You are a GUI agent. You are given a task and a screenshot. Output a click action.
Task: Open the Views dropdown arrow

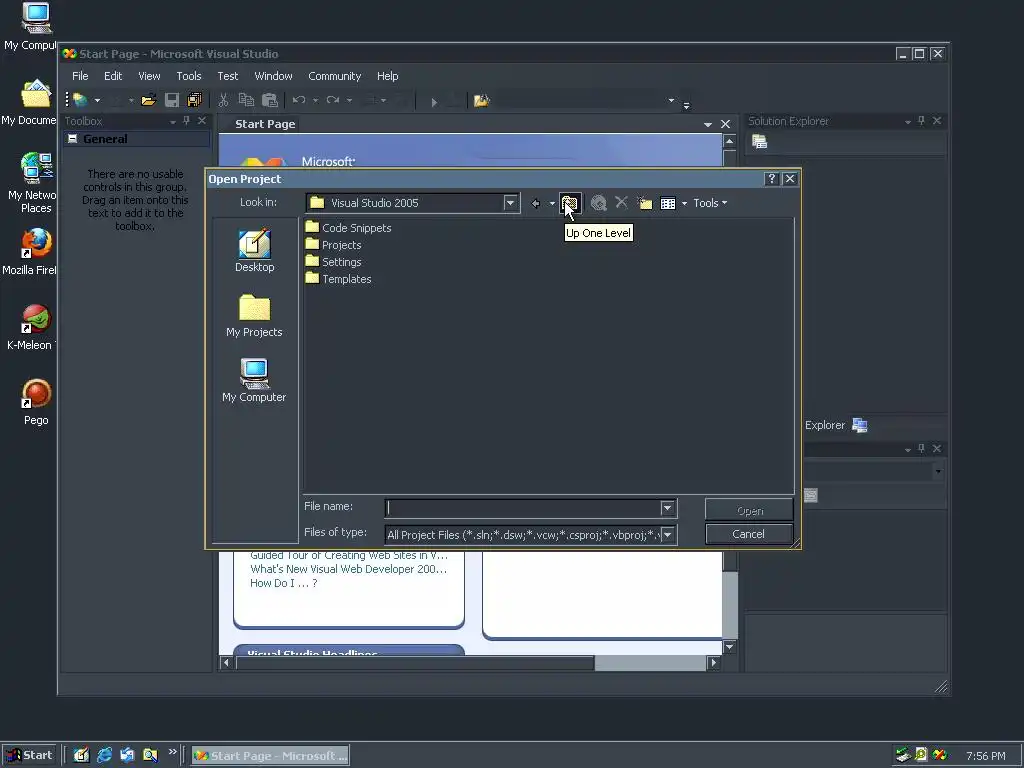pos(684,203)
